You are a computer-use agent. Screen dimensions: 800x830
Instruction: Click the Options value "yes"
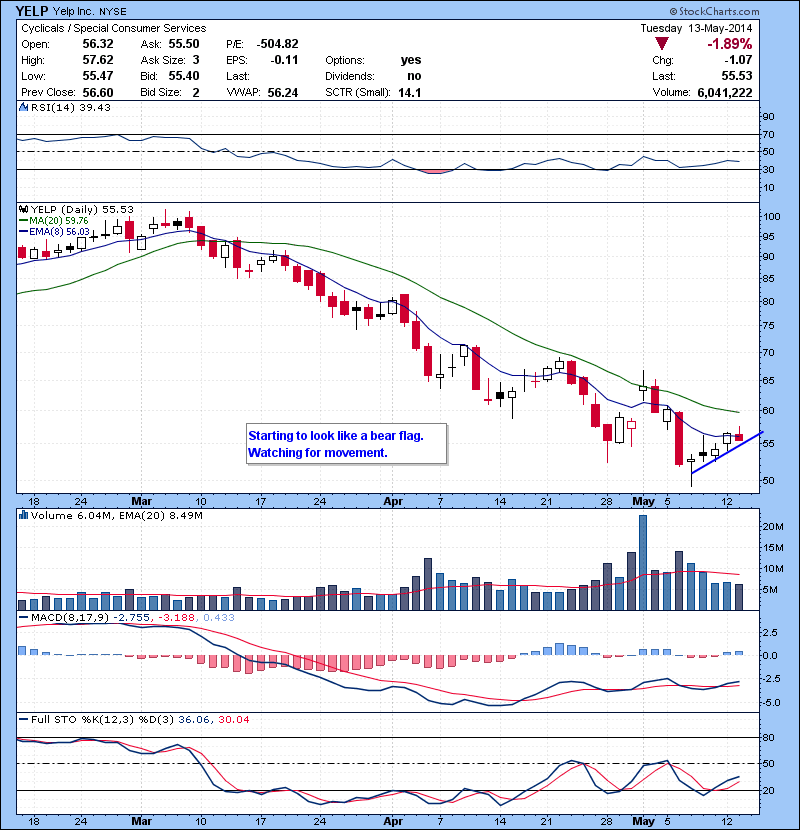[411, 60]
